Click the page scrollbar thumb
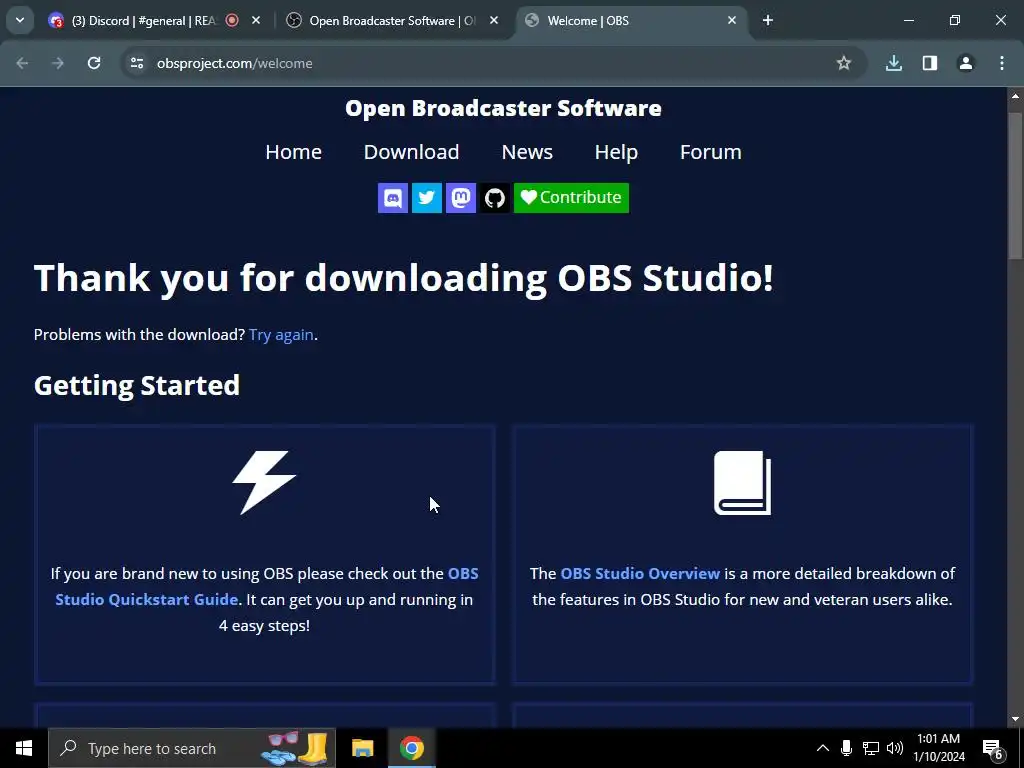The height and width of the screenshot is (768, 1024). pos(1016,185)
